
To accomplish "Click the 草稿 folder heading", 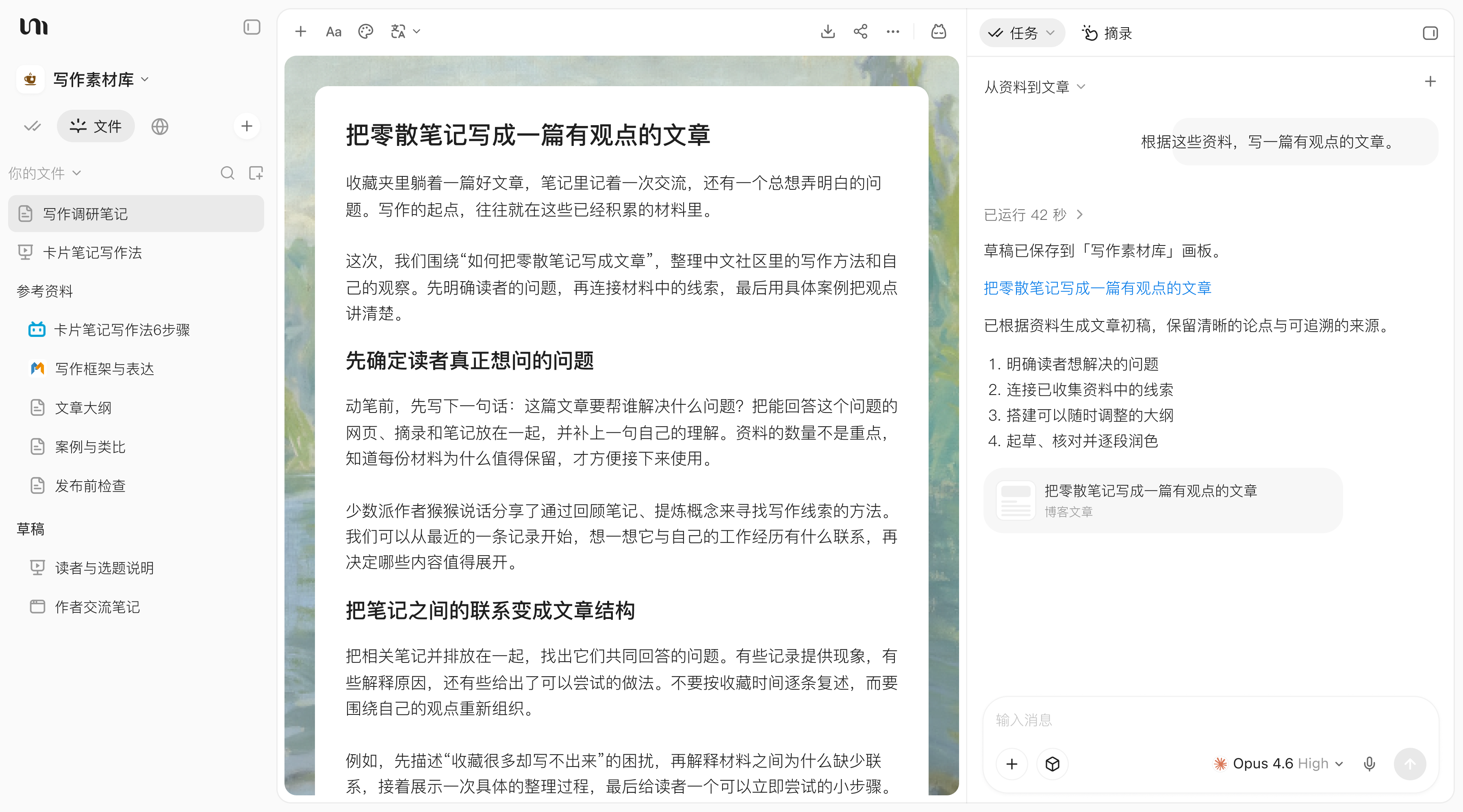I will [30, 529].
